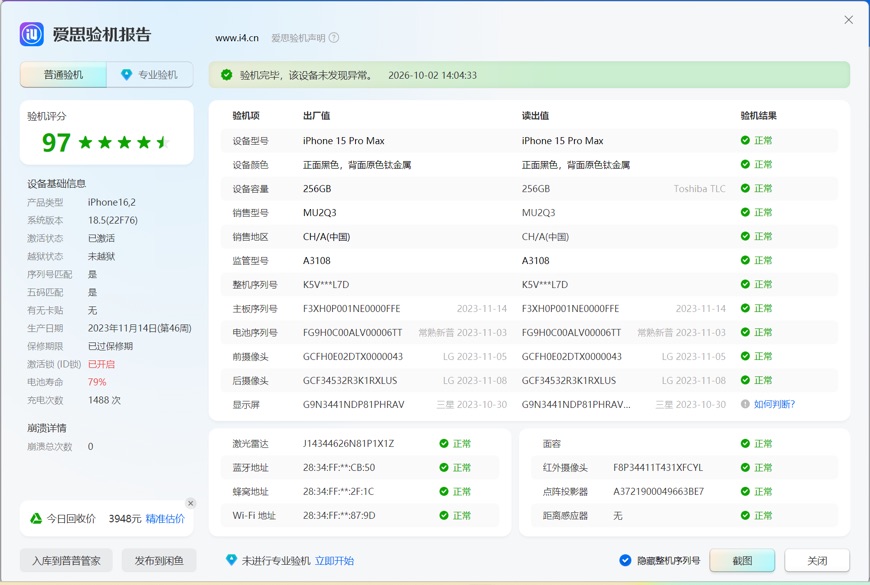Click the 出厂值 column header
This screenshot has width=870, height=585.
point(316,115)
